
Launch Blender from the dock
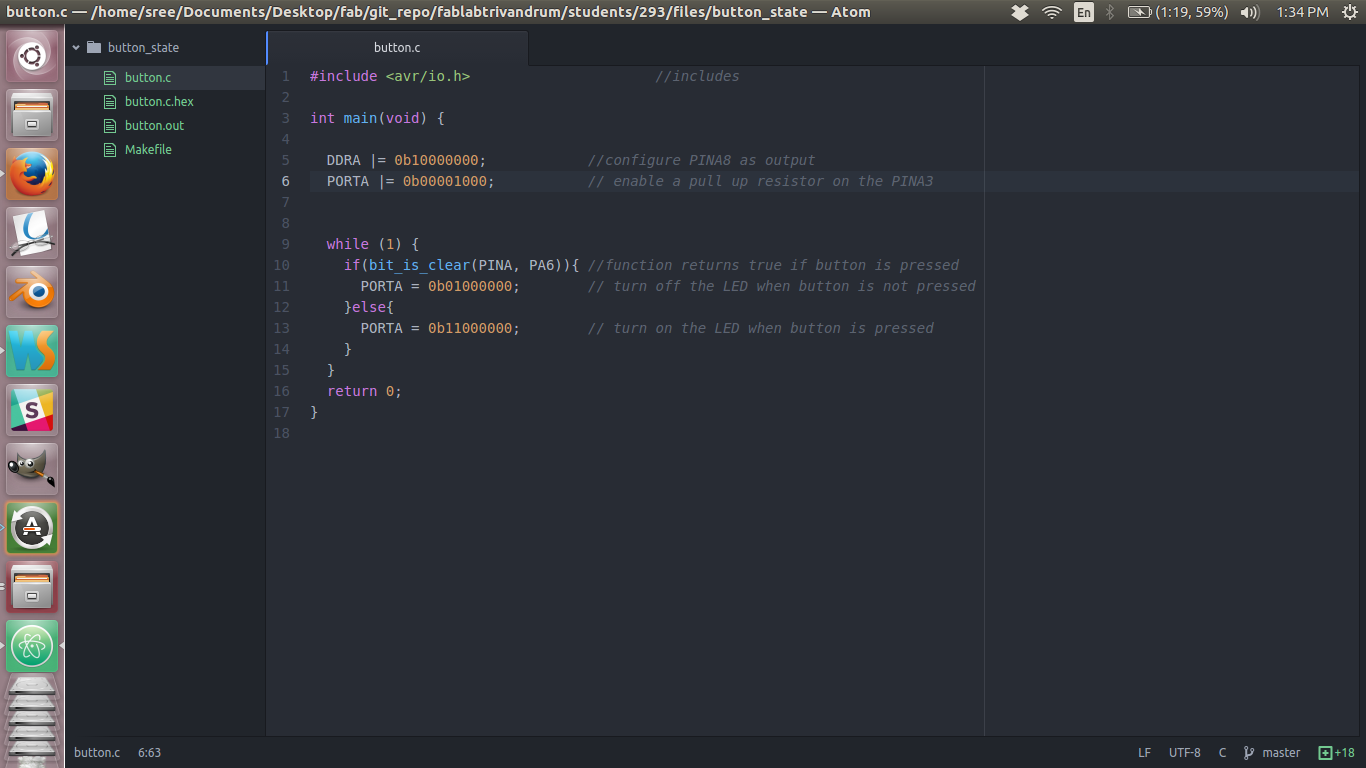[33, 291]
